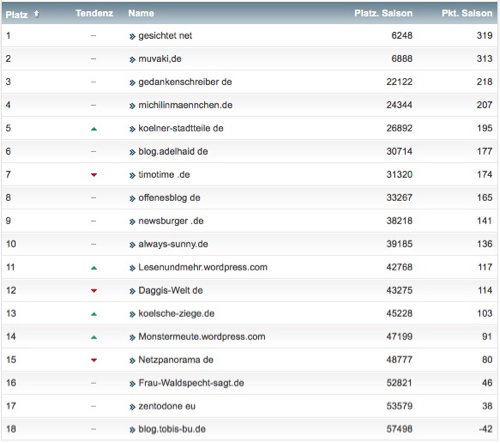The height and width of the screenshot is (443, 500).
Task: Click the neutral dash tendency for gesichtet net
Action: click(93, 36)
